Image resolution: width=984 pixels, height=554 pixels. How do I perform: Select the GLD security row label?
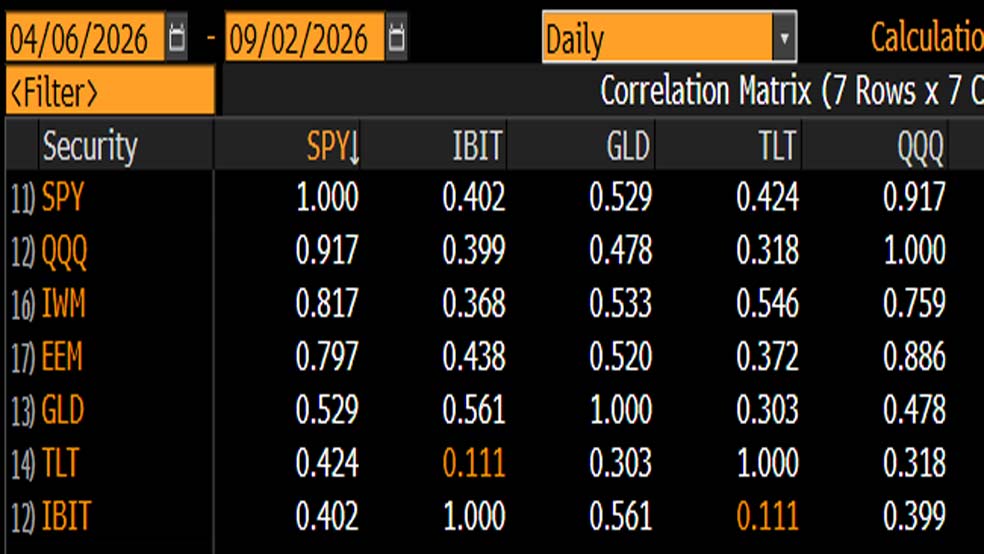[x=62, y=410]
